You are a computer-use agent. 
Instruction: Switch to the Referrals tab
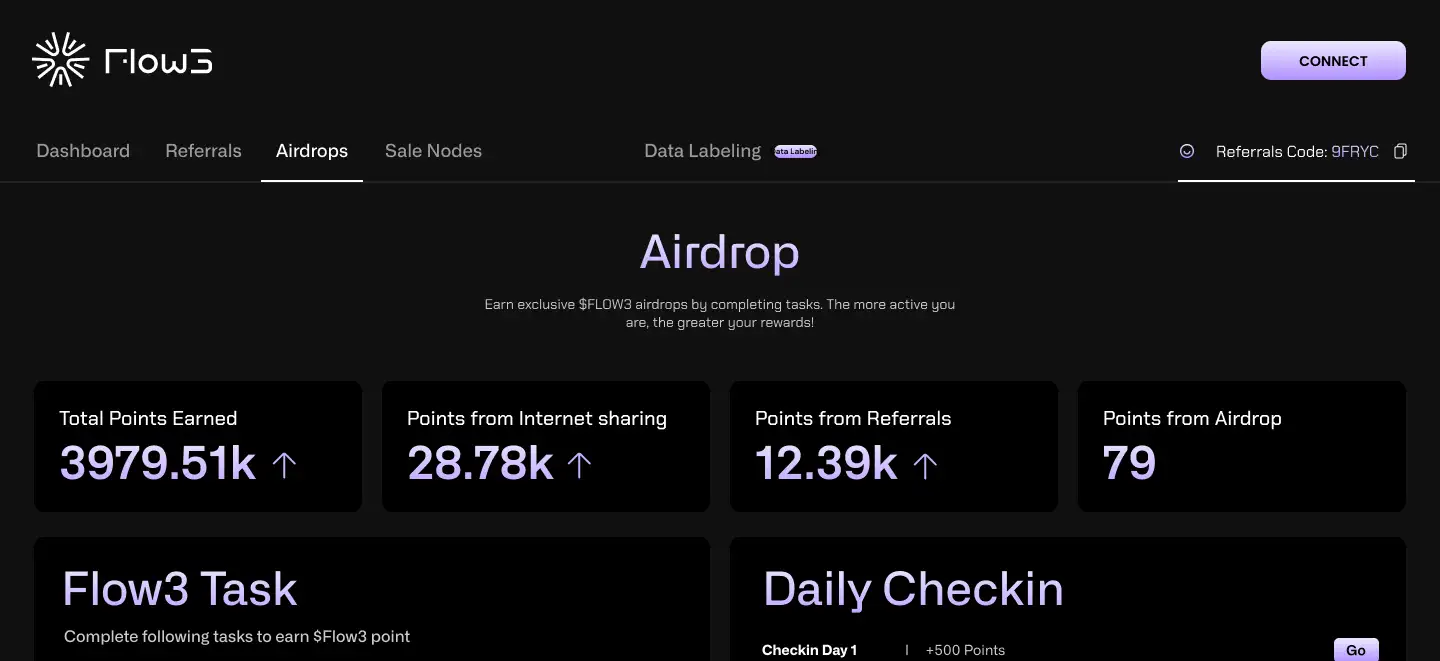pyautogui.click(x=203, y=151)
